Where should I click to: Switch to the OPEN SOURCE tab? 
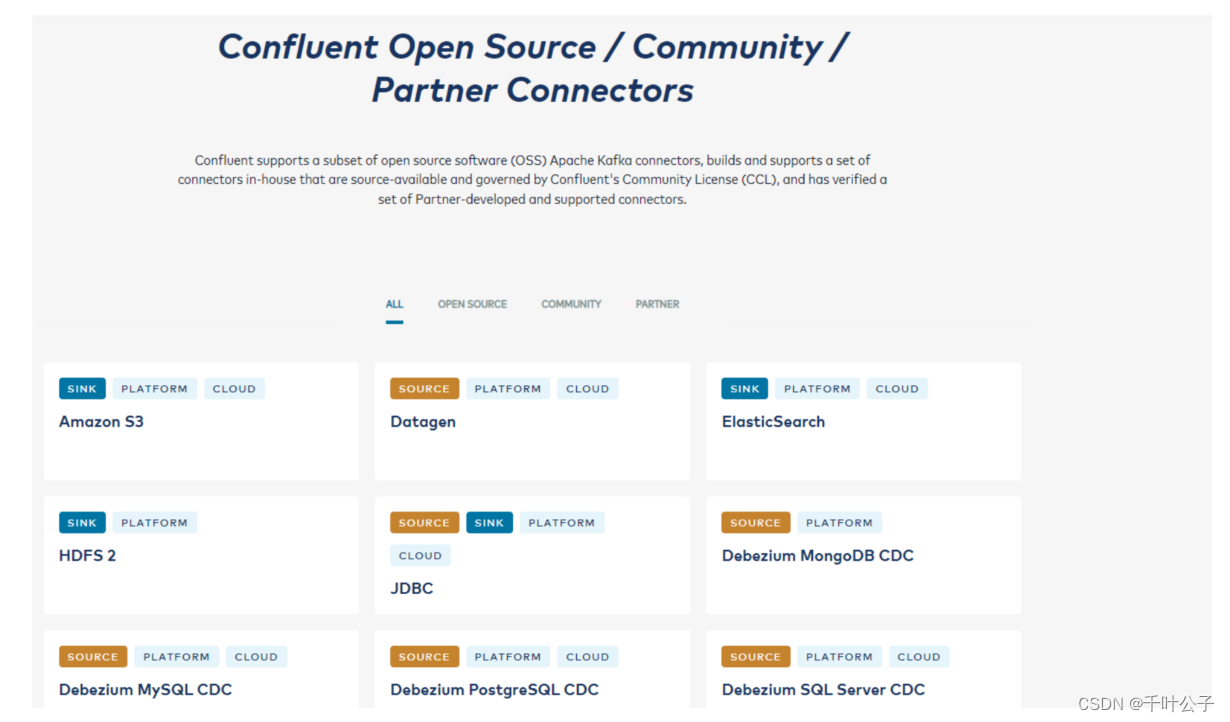472,304
